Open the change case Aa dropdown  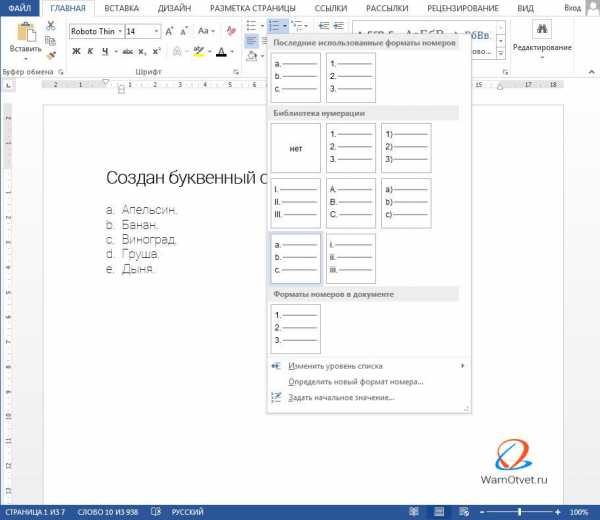point(206,31)
